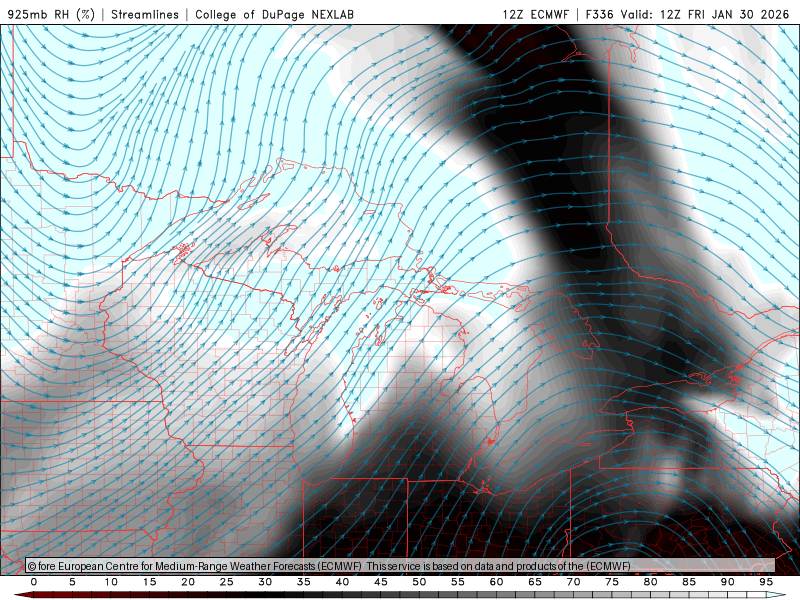Select the "Streamlines" label in header
800x600 pixels.
click(x=145, y=14)
